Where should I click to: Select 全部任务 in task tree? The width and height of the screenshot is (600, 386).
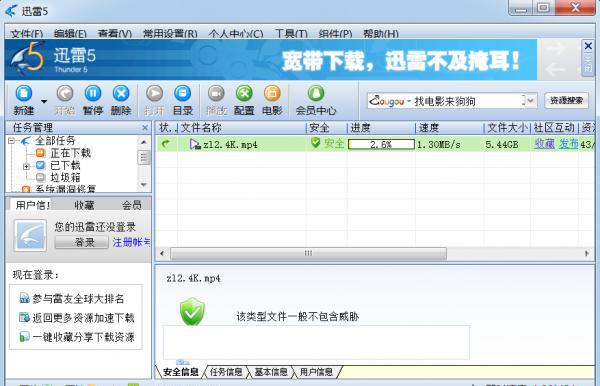[55, 141]
